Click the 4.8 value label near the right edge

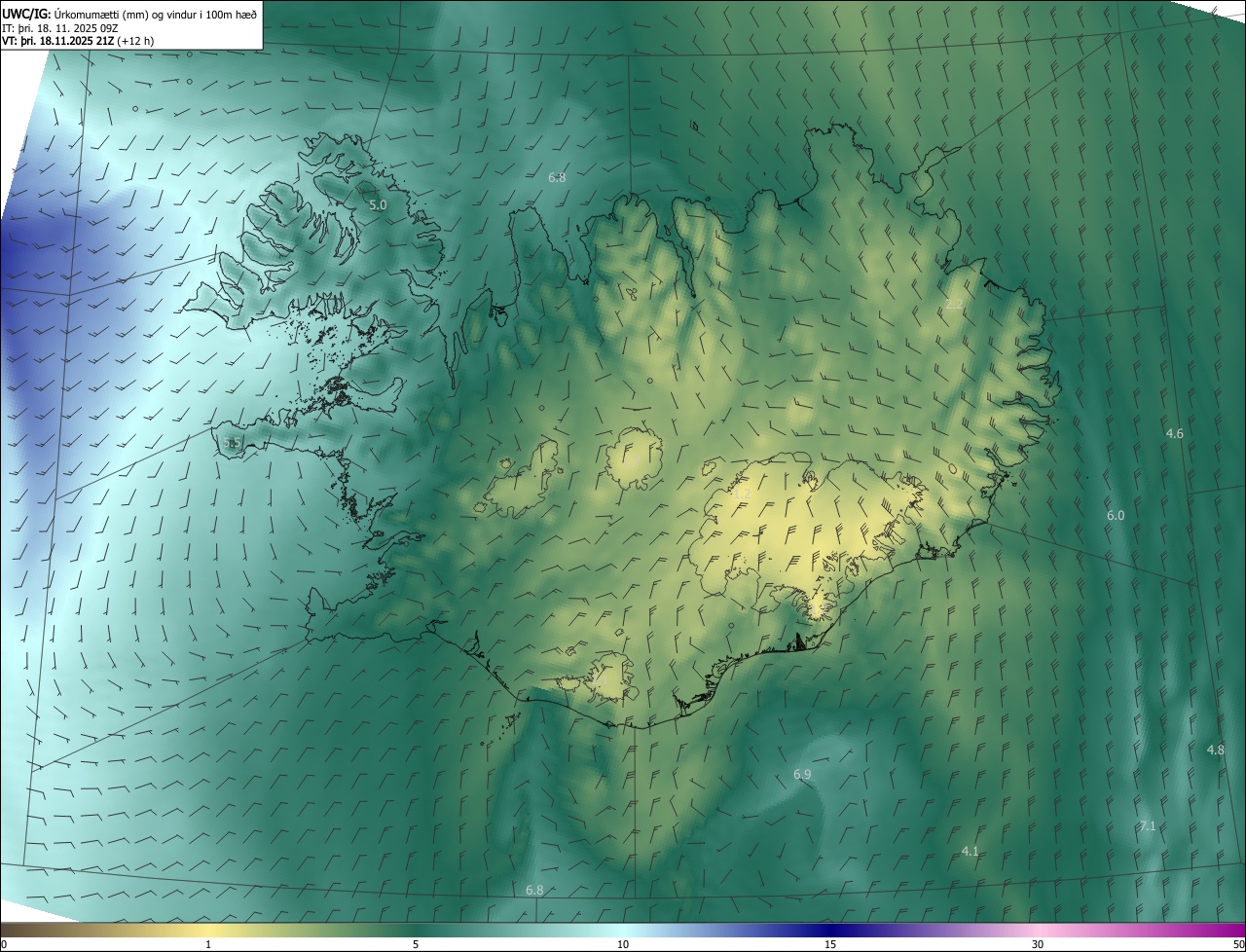pos(1215,750)
